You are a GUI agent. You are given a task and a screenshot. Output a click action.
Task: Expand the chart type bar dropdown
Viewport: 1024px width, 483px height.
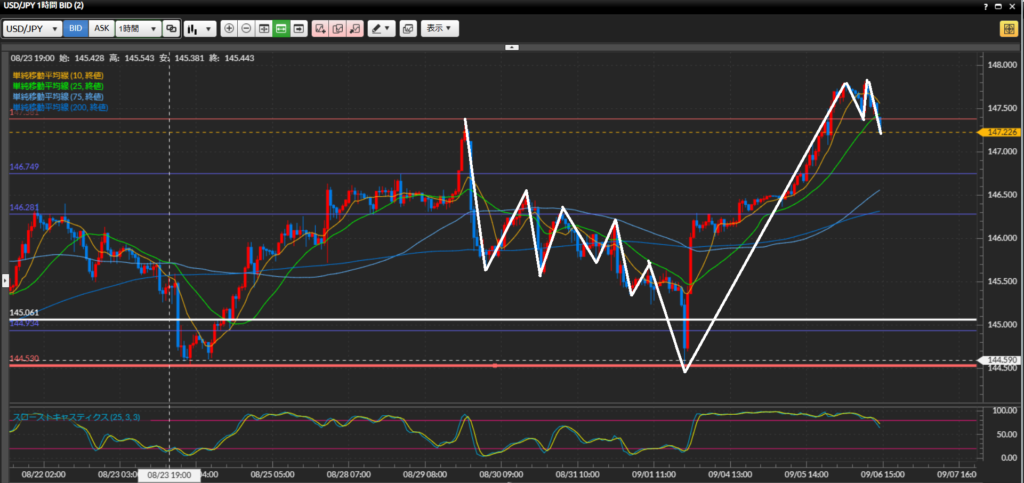pos(198,29)
